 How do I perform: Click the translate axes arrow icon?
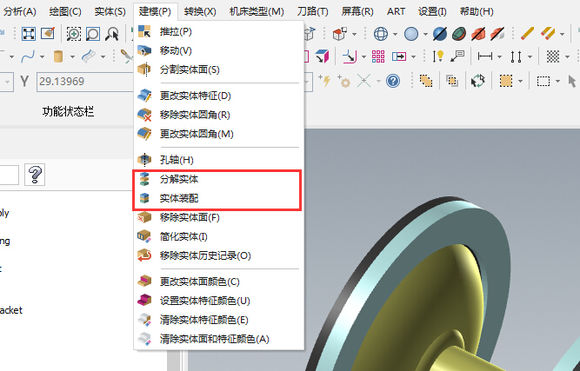[x=349, y=57]
